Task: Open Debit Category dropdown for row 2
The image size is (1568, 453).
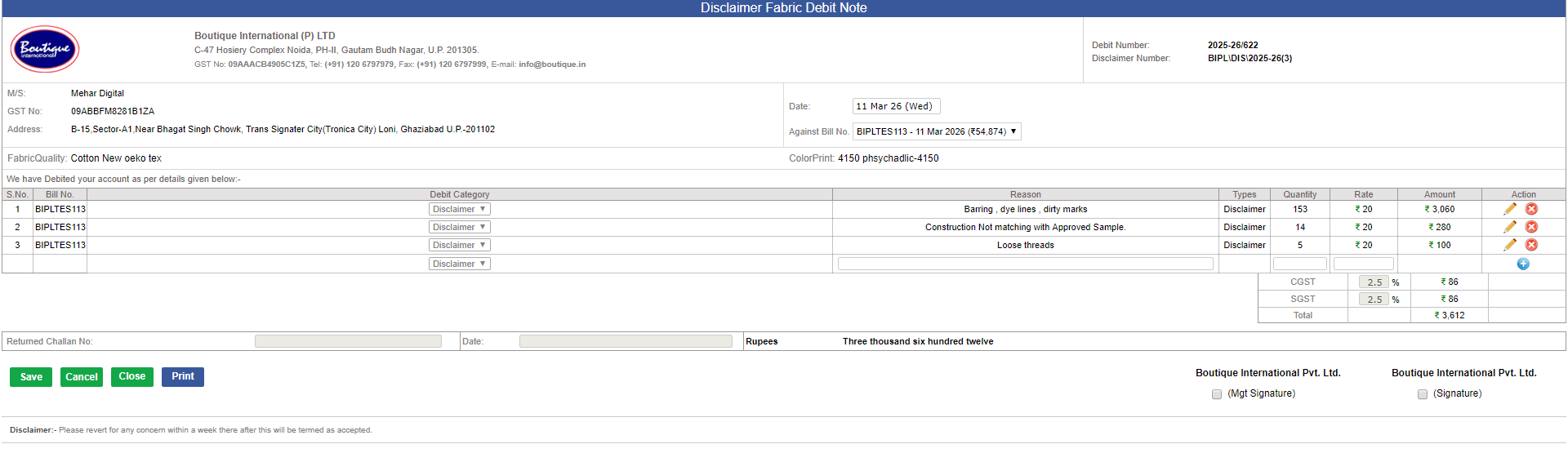Action: pos(460,227)
